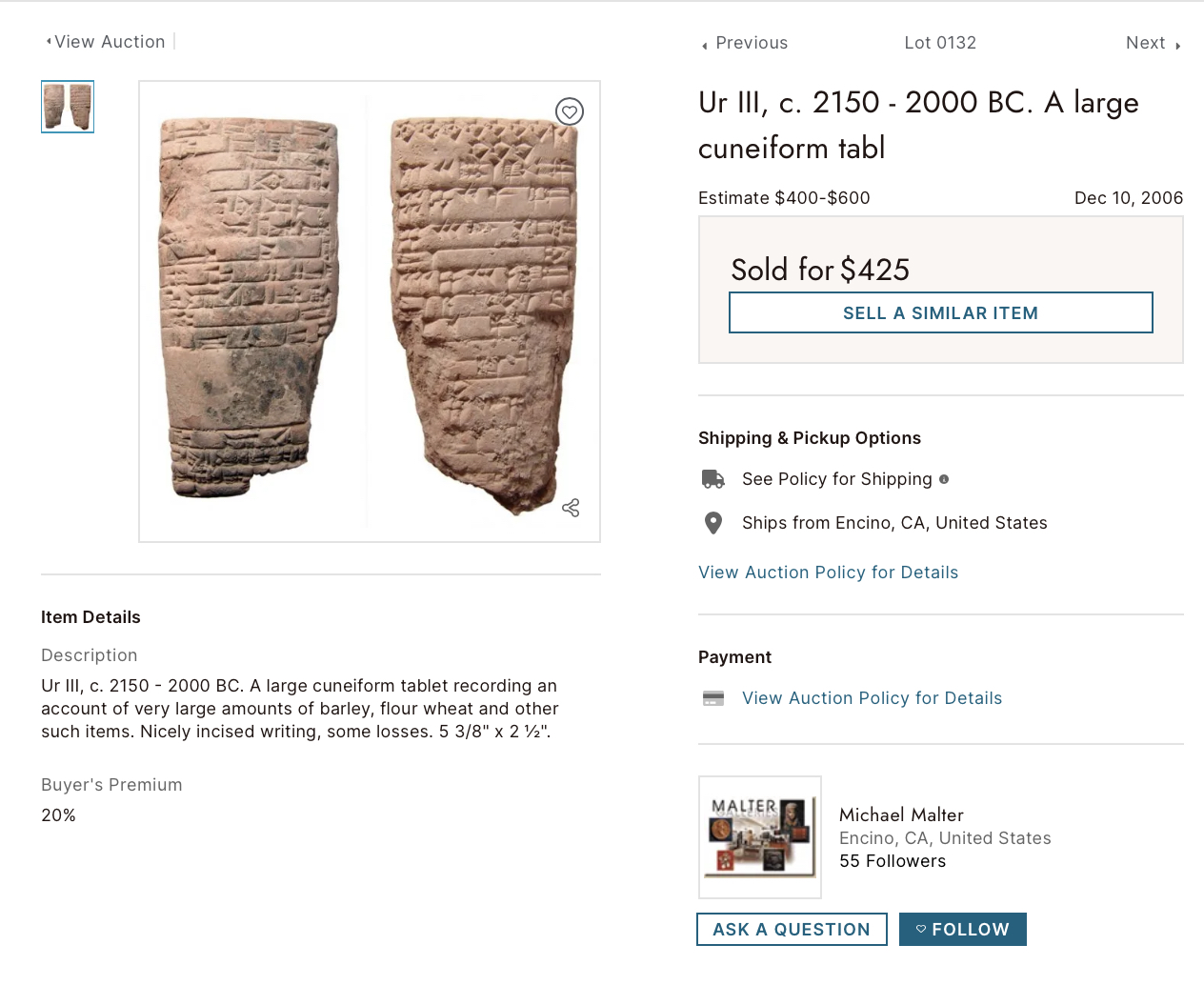Image resolution: width=1204 pixels, height=985 pixels.
Task: Click the Ask a Question button
Action: [792, 930]
